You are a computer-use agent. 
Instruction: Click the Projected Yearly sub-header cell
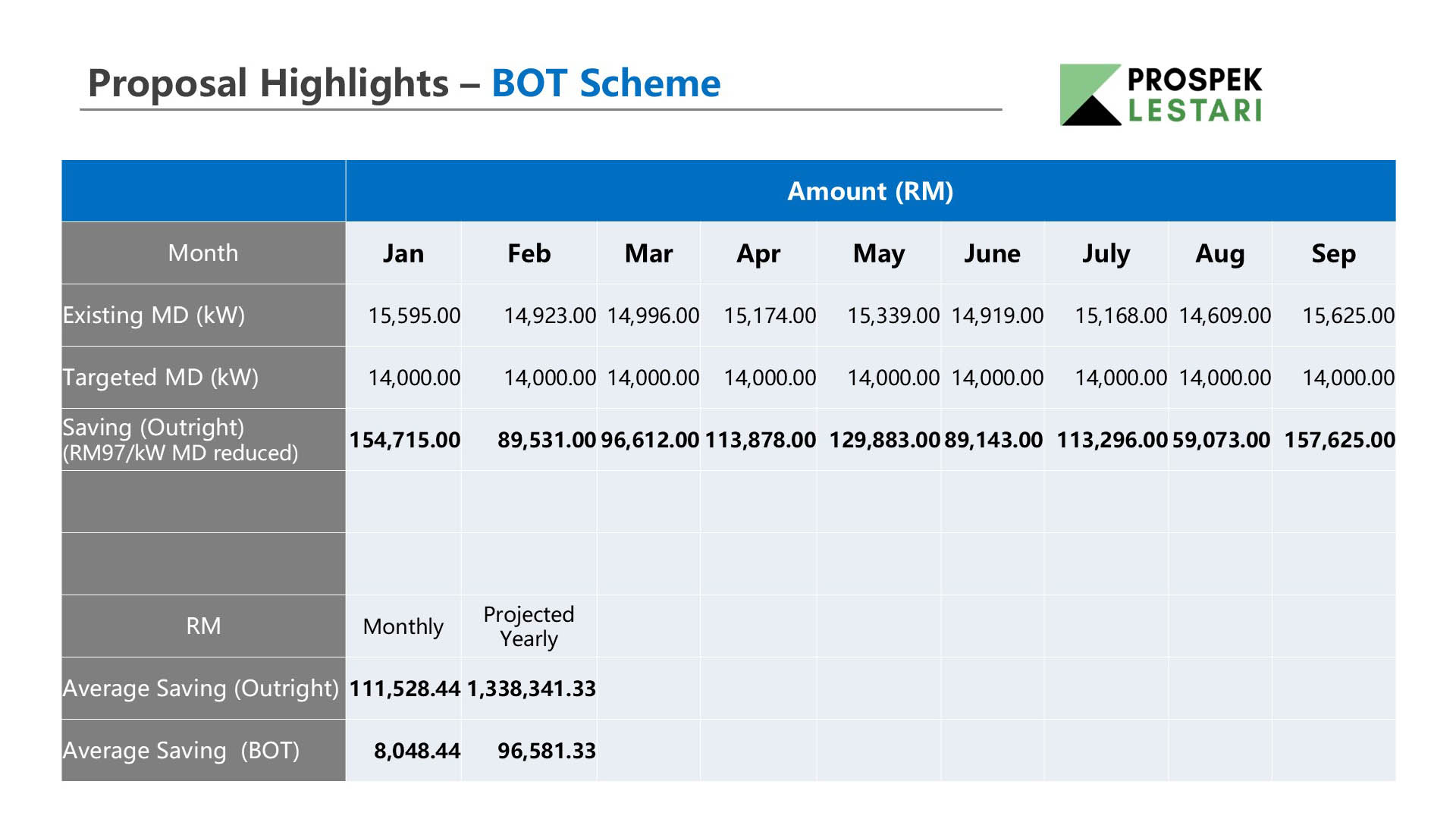[529, 626]
